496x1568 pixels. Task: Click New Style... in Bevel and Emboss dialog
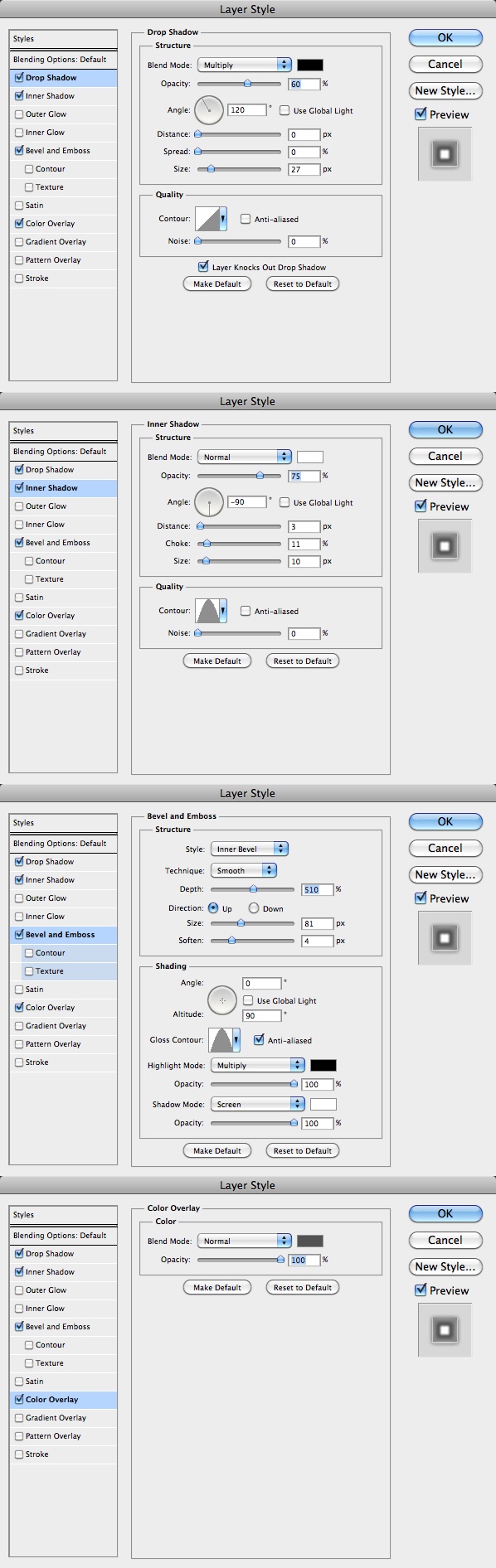point(445,874)
